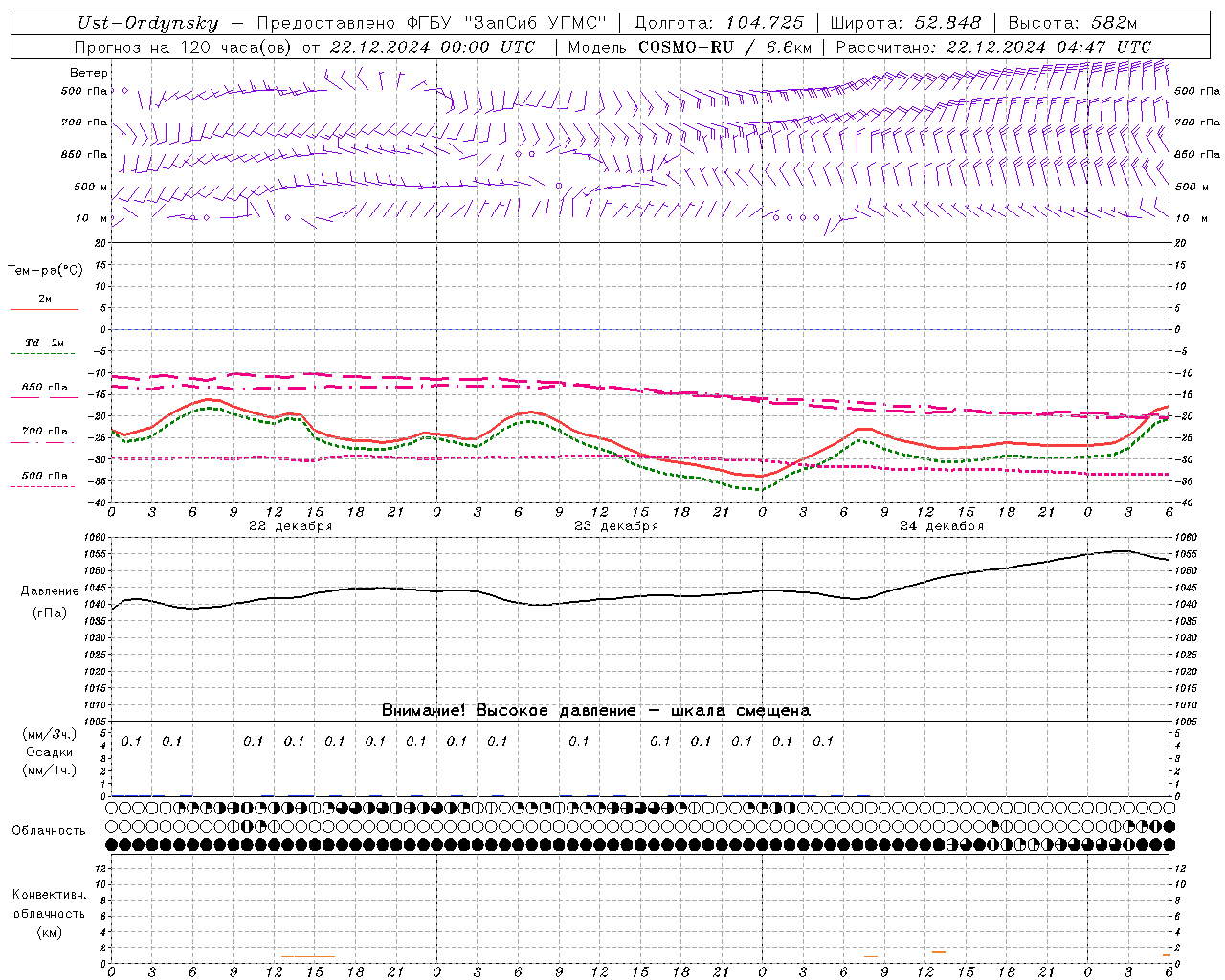The height and width of the screenshot is (980, 1225).
Task: Click the '(км)' convective cloud unit label
Action: 49,933
